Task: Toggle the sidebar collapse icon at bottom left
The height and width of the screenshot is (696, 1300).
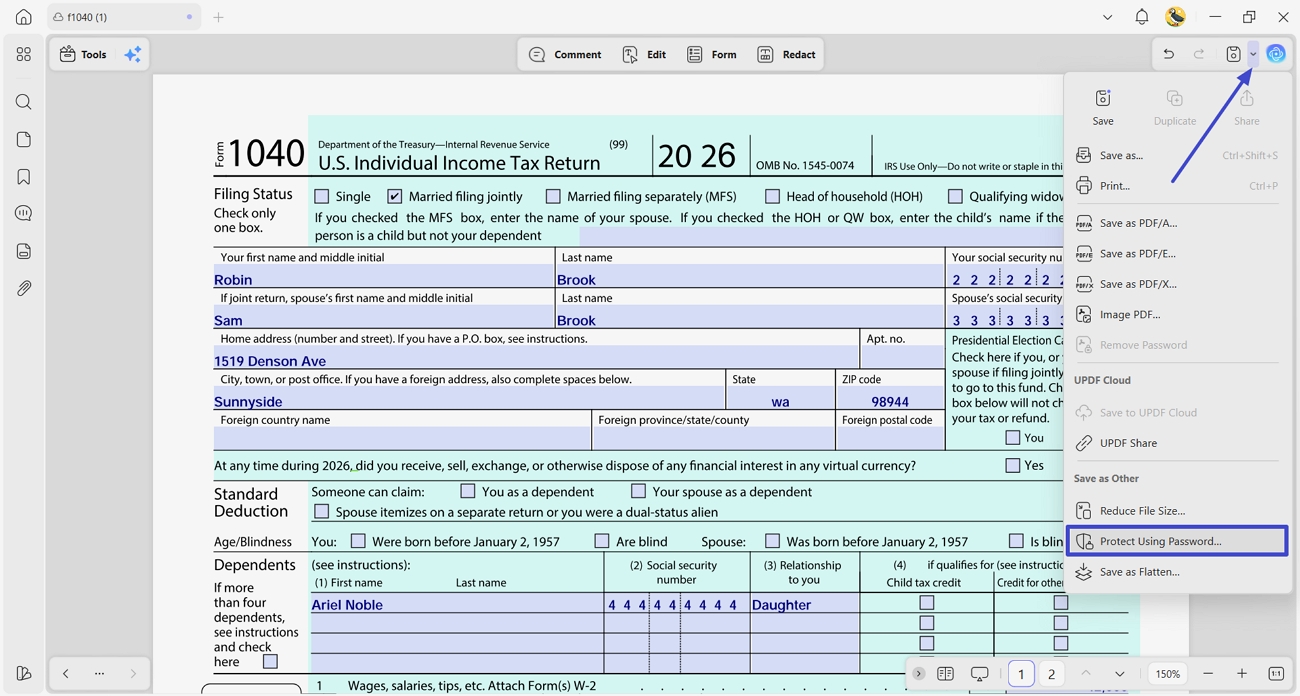Action: coord(23,674)
